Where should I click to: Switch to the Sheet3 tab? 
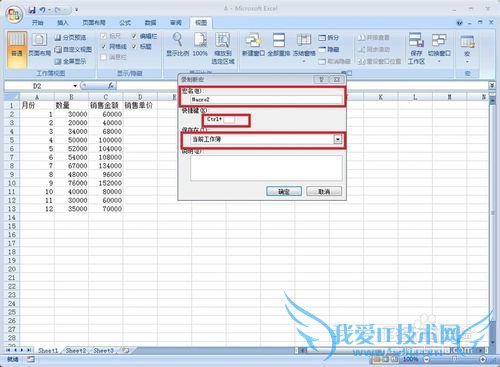[x=103, y=350]
